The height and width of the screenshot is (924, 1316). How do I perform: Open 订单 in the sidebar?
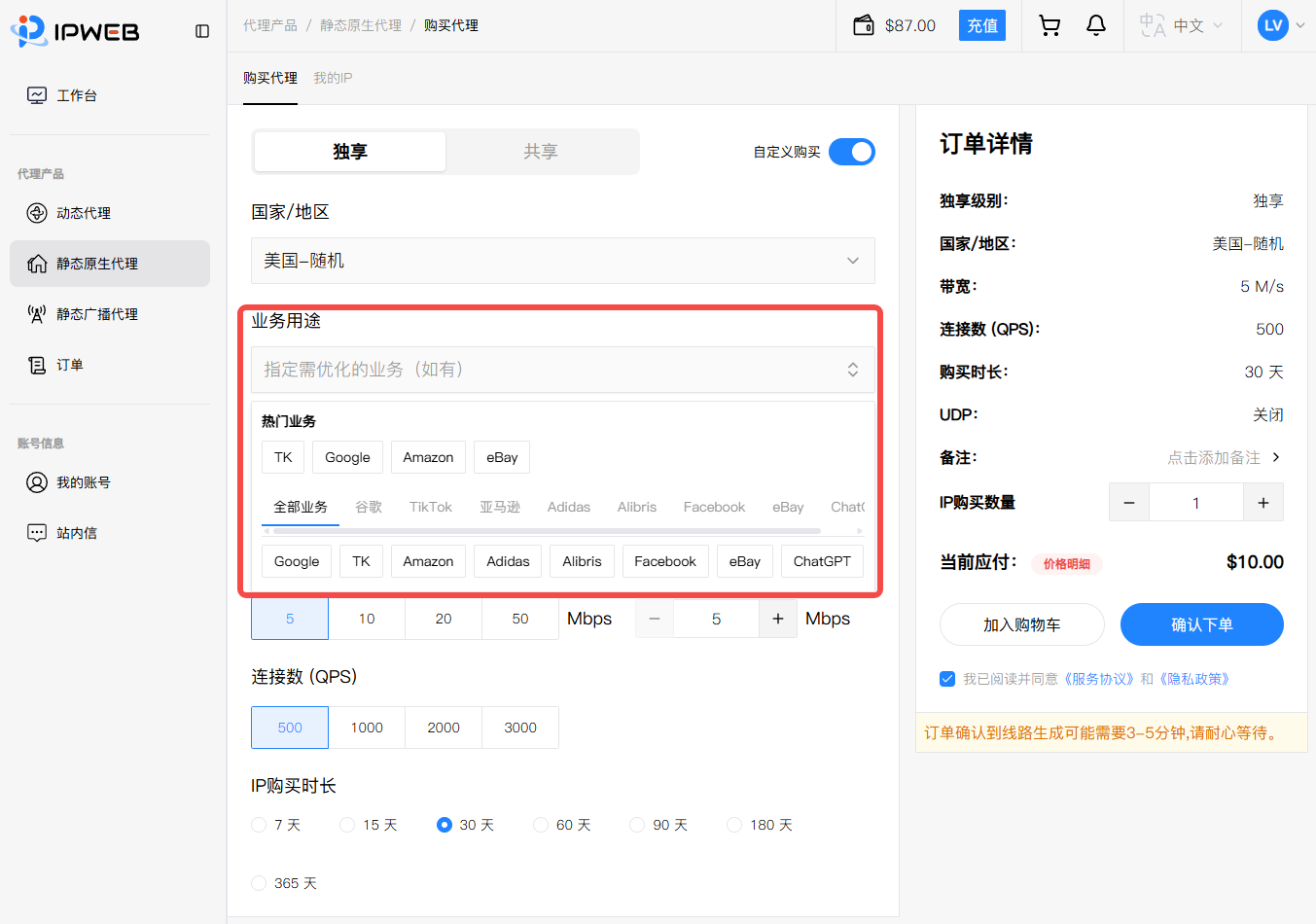[110, 365]
